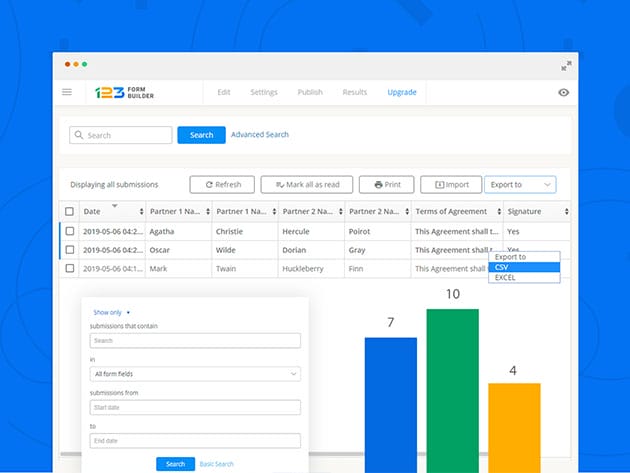Click Mark all as read

pyautogui.click(x=307, y=185)
